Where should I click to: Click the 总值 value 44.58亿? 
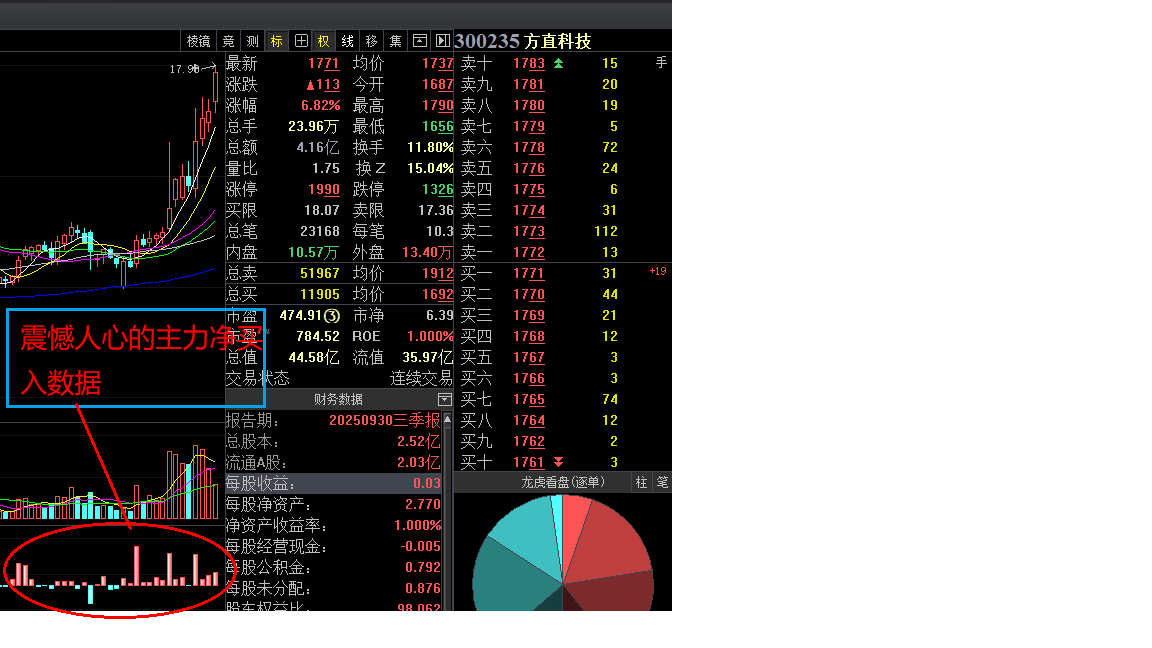tap(314, 357)
